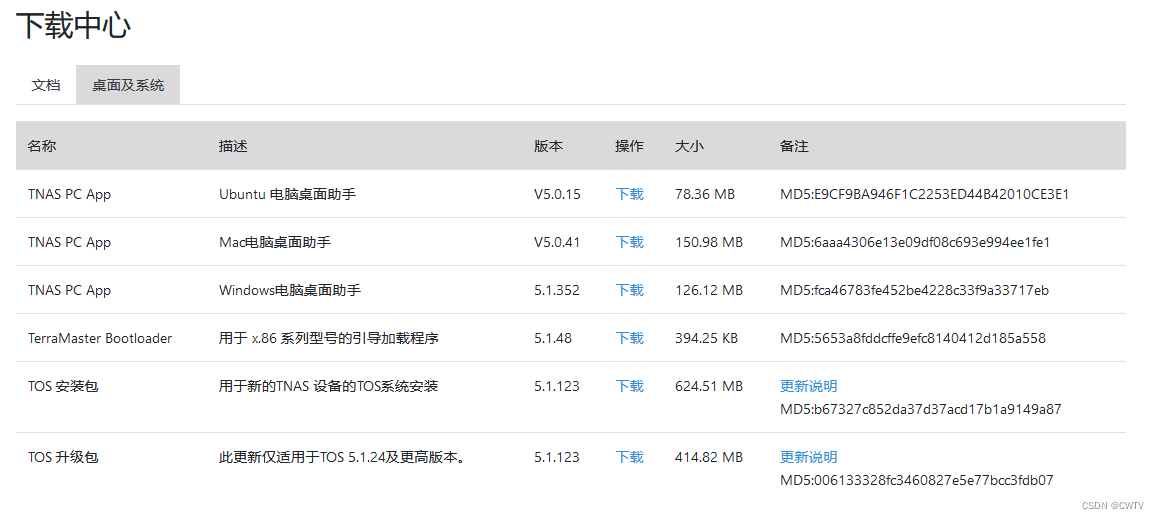Viewport: 1159px width, 519px height.
Task: Click the 版本 column header
Action: click(548, 146)
